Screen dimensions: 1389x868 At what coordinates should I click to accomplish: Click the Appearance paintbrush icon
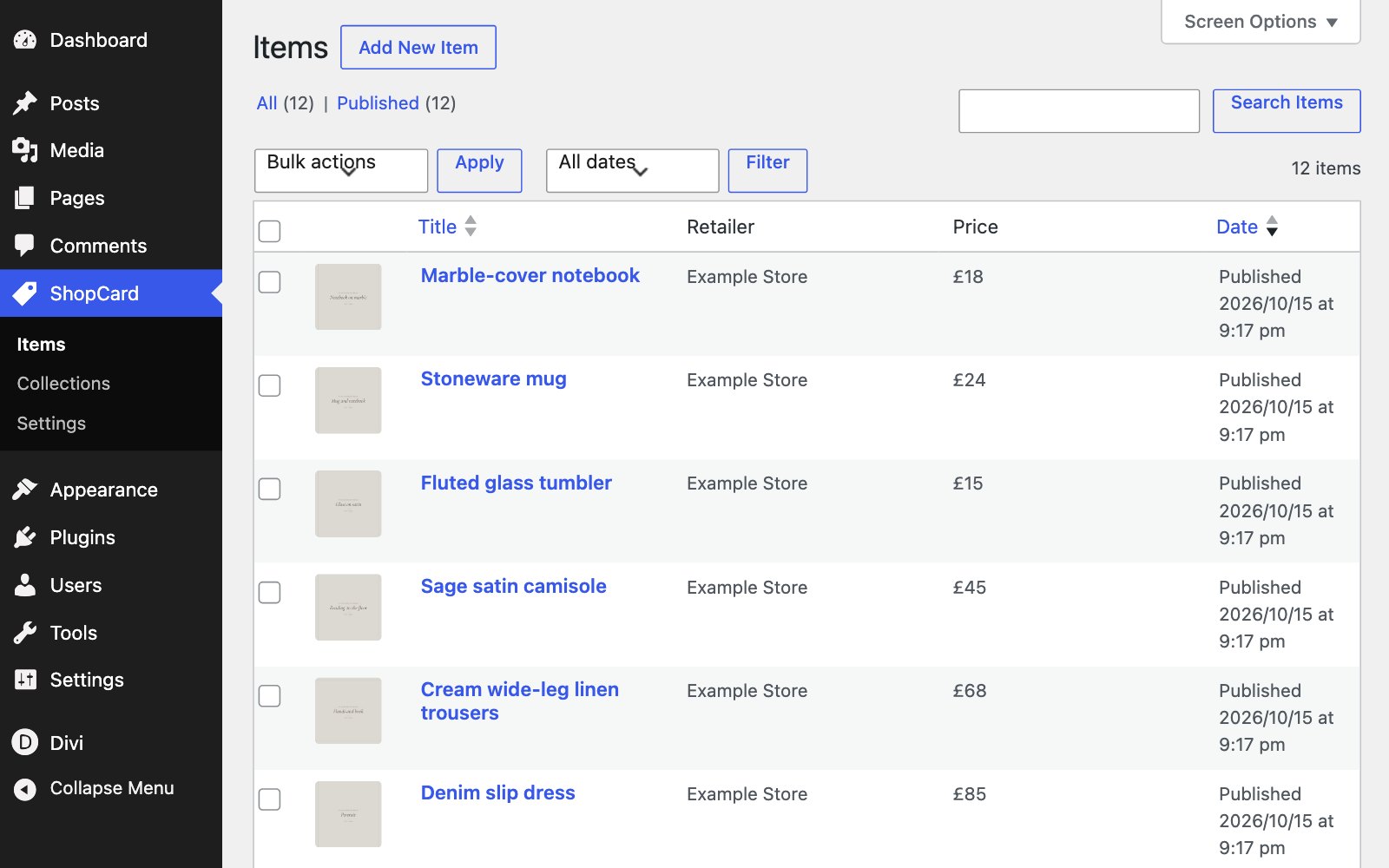pyautogui.click(x=25, y=490)
